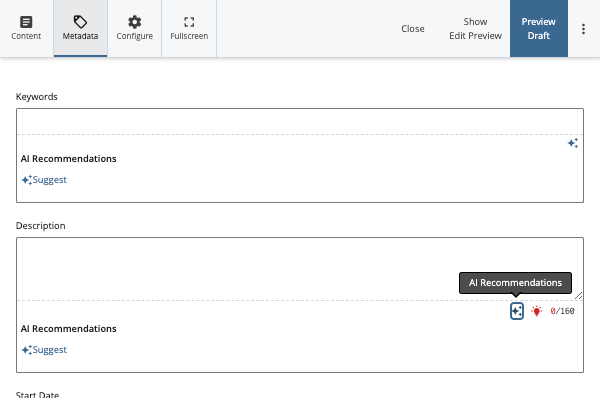
Task: Open the Content tab
Action: 26,28
